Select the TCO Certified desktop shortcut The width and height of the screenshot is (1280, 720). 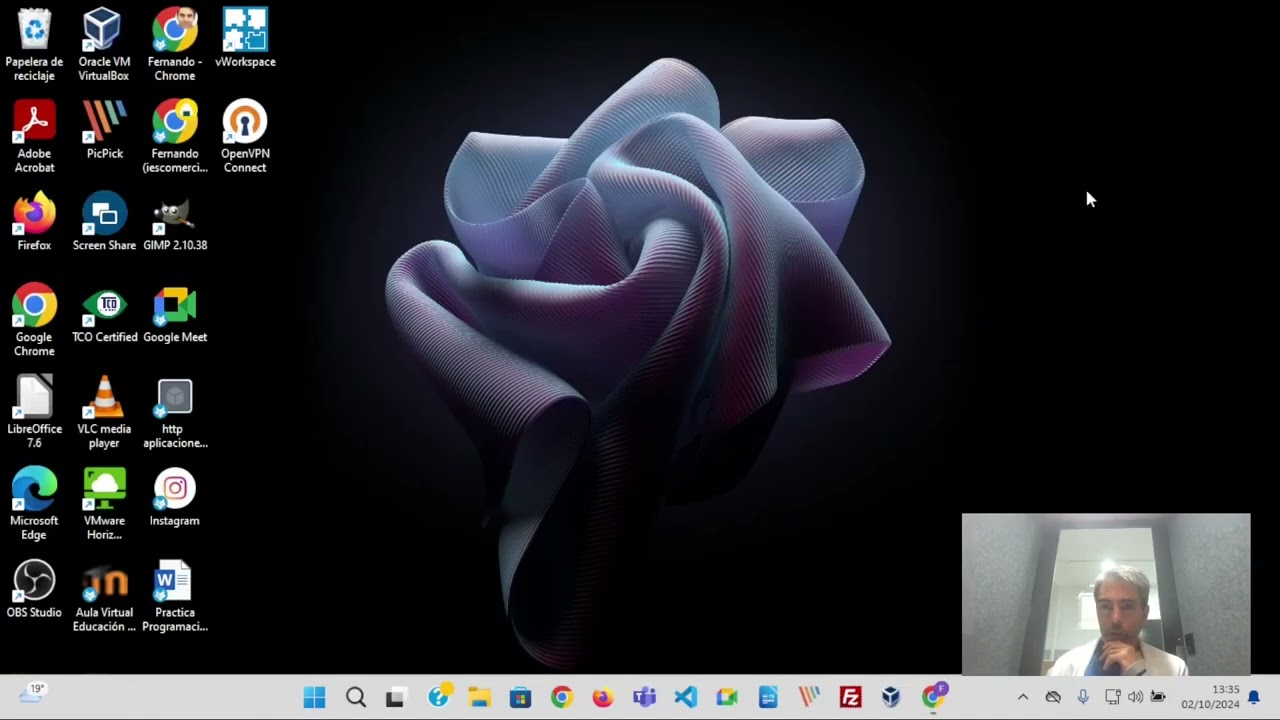pos(104,314)
